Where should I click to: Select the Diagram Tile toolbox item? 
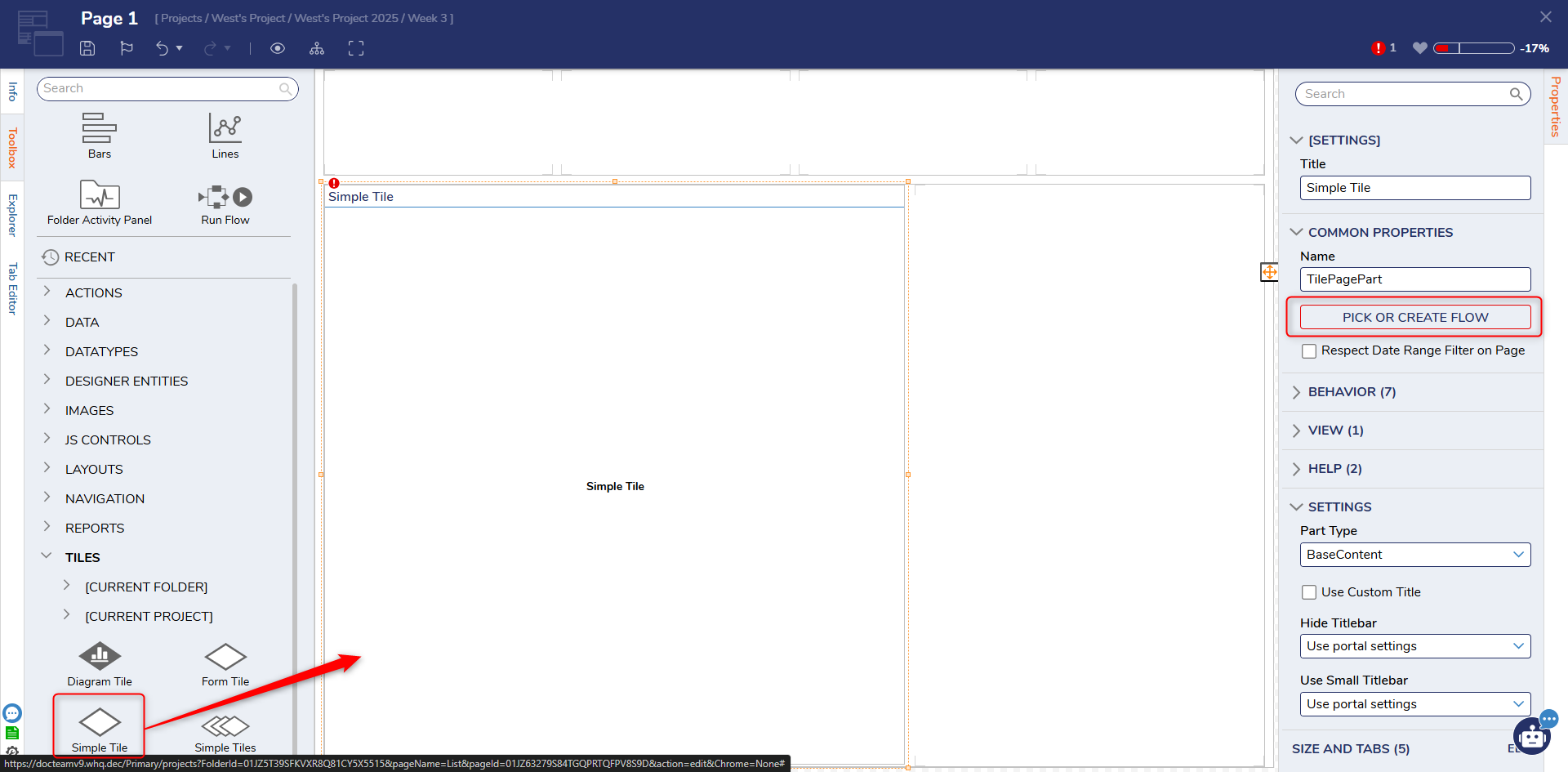coord(100,663)
